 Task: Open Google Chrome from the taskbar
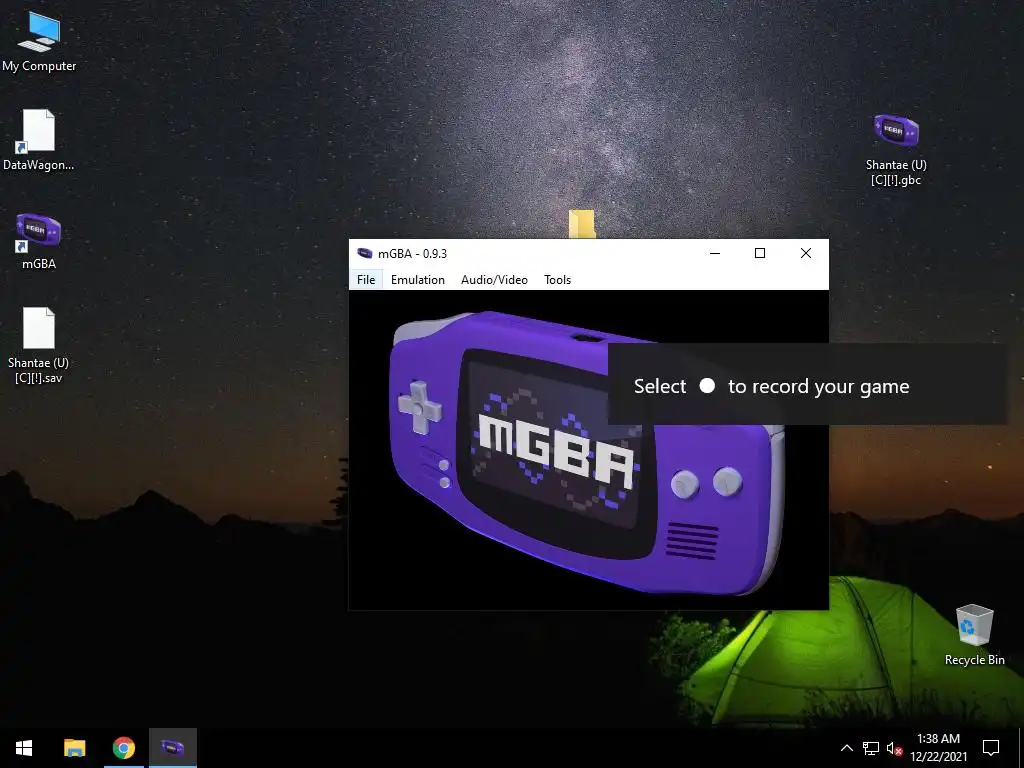pyautogui.click(x=123, y=748)
